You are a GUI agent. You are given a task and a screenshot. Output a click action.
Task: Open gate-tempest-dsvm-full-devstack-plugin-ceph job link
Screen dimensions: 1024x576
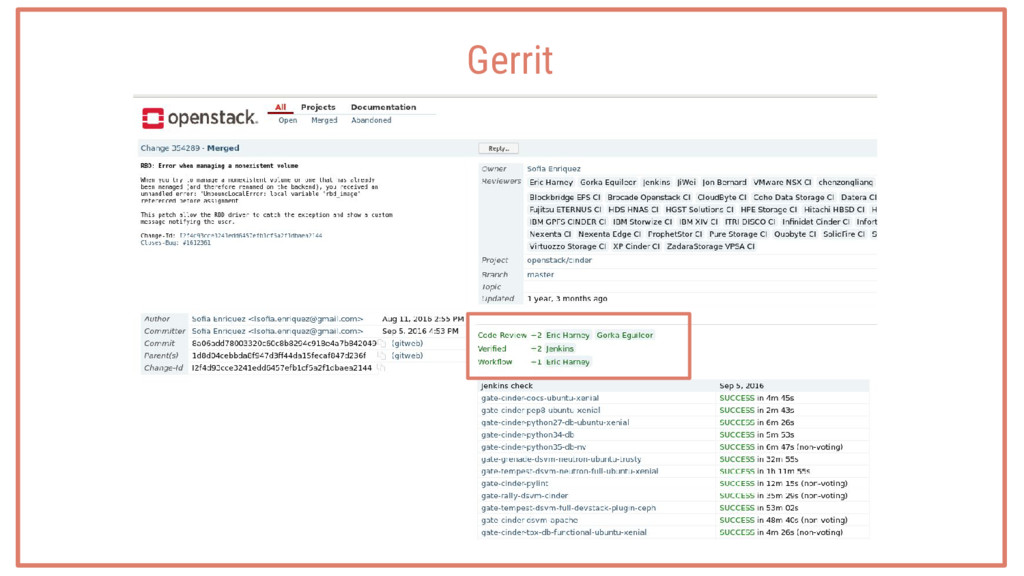568,508
